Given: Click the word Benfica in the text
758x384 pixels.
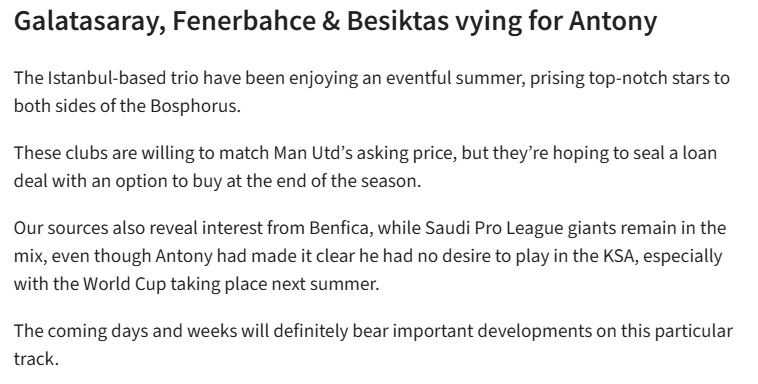Looking at the screenshot, I should (x=340, y=228).
